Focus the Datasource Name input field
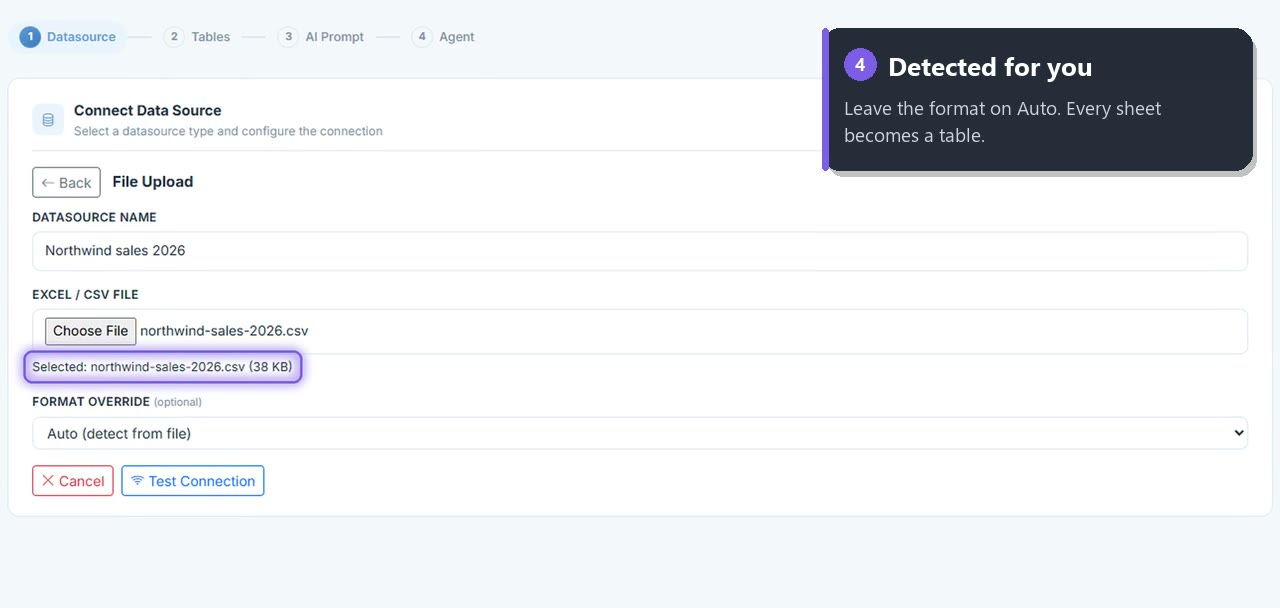Image resolution: width=1280 pixels, height=608 pixels. (x=640, y=251)
